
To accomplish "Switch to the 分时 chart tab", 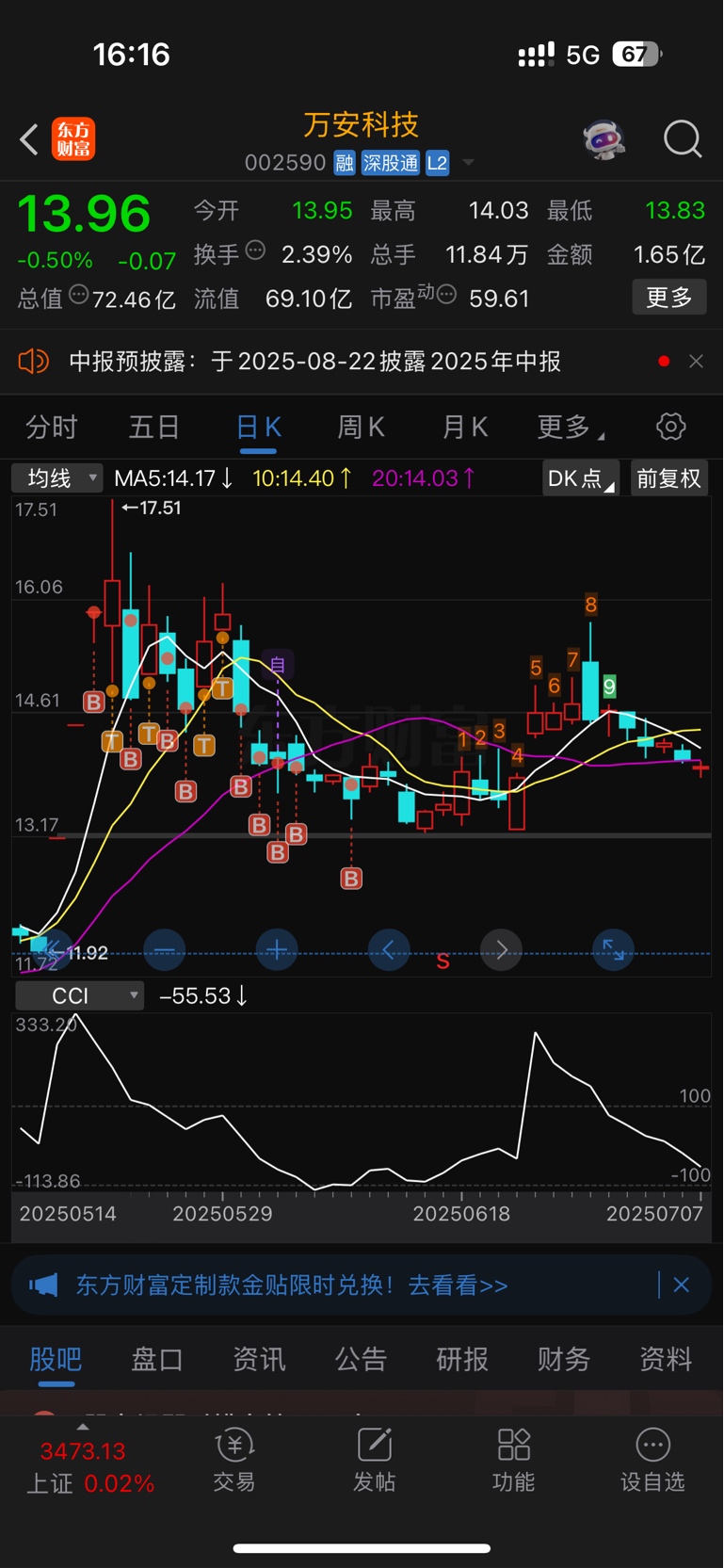I will [x=52, y=428].
